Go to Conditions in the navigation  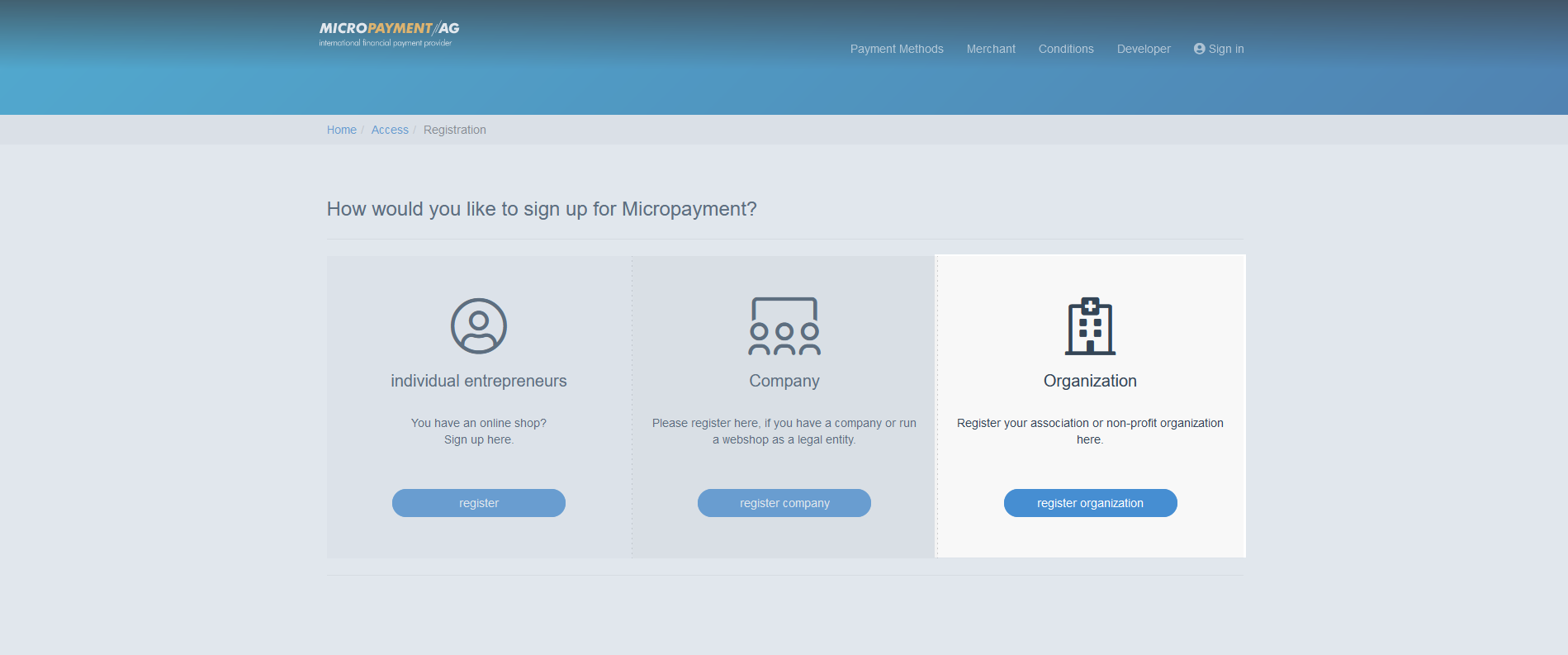click(1065, 49)
